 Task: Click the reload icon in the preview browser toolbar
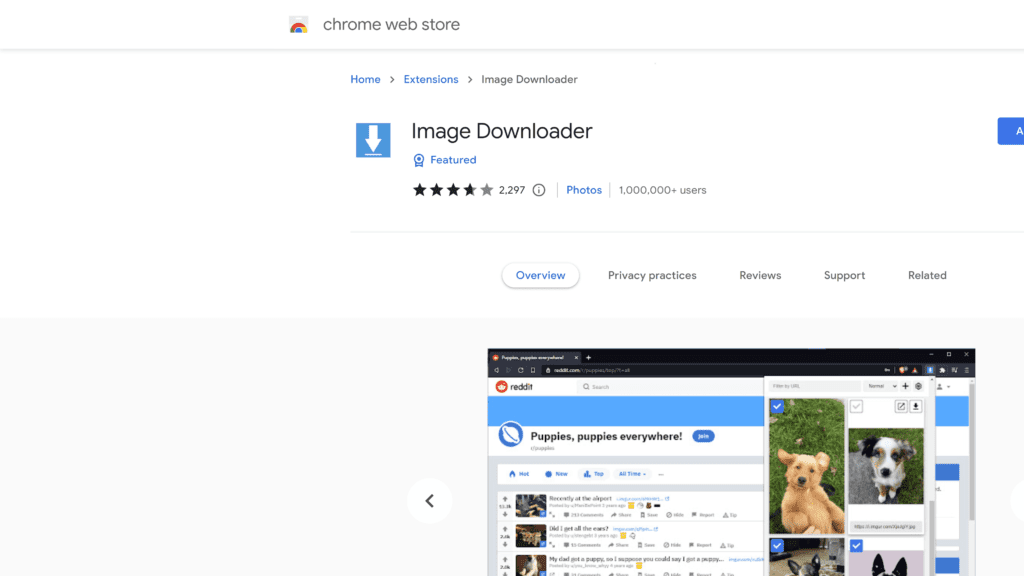click(520, 370)
